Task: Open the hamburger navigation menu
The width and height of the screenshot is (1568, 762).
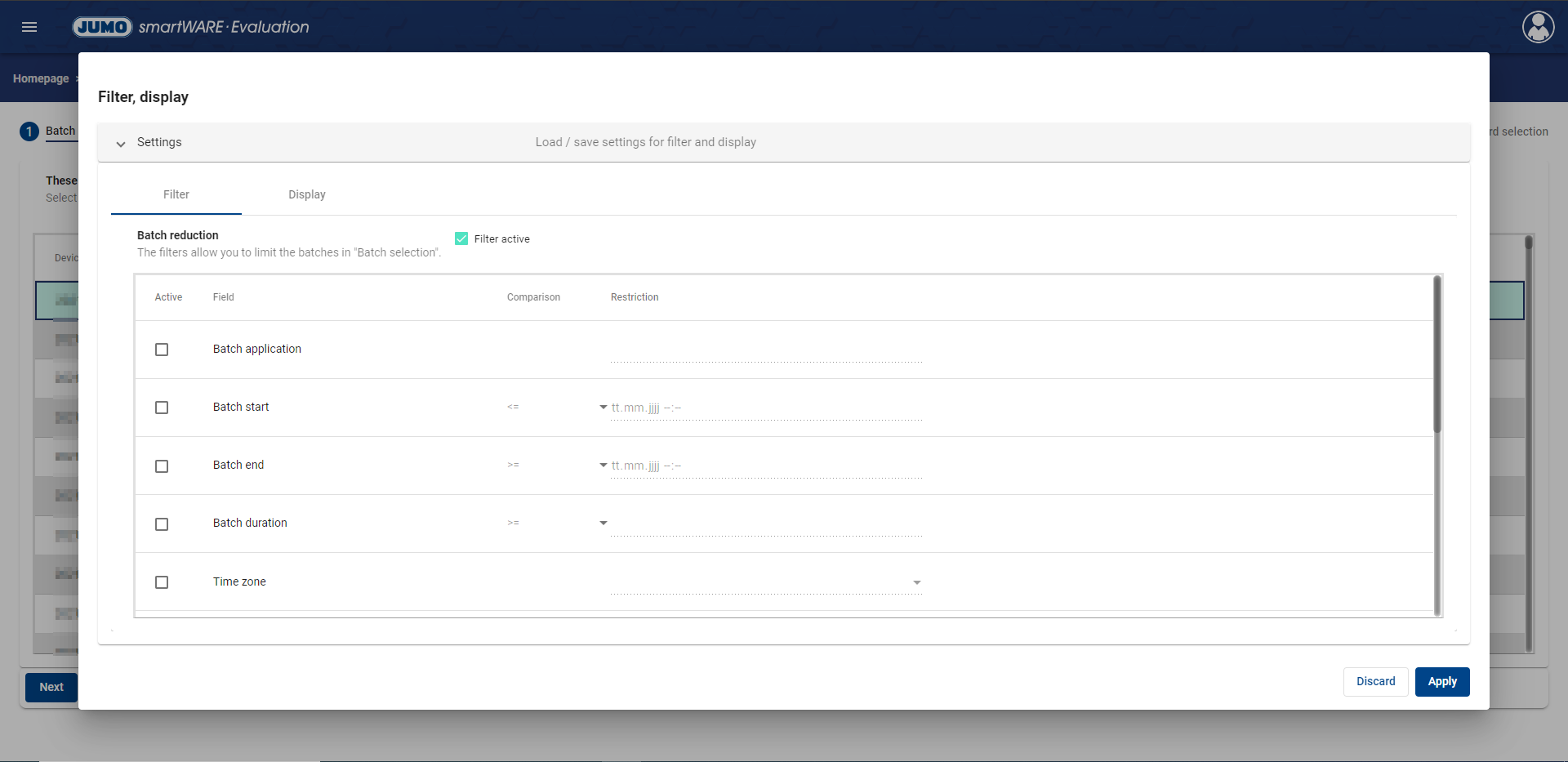Action: point(29,27)
